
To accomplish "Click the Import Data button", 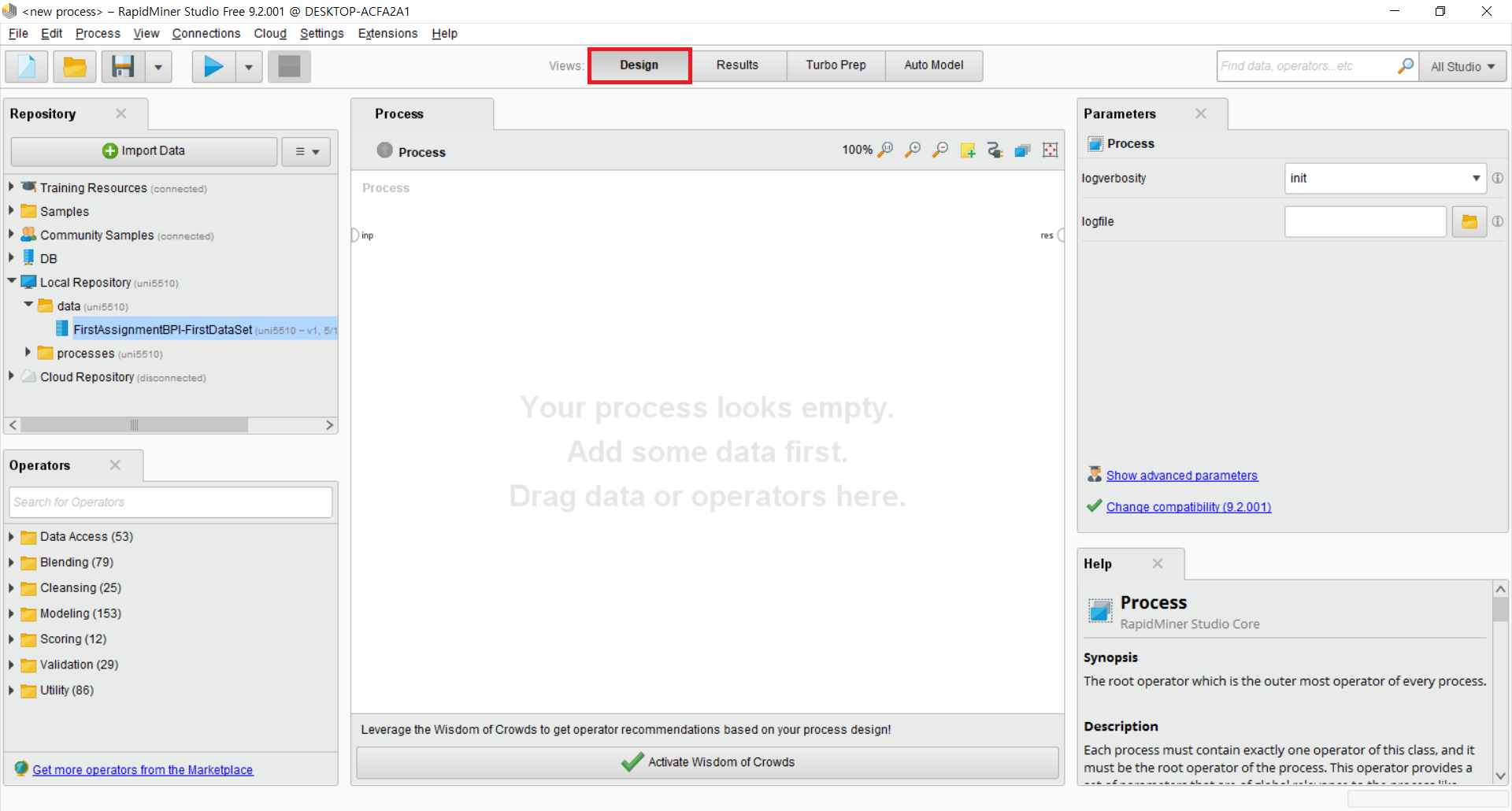I will (144, 151).
